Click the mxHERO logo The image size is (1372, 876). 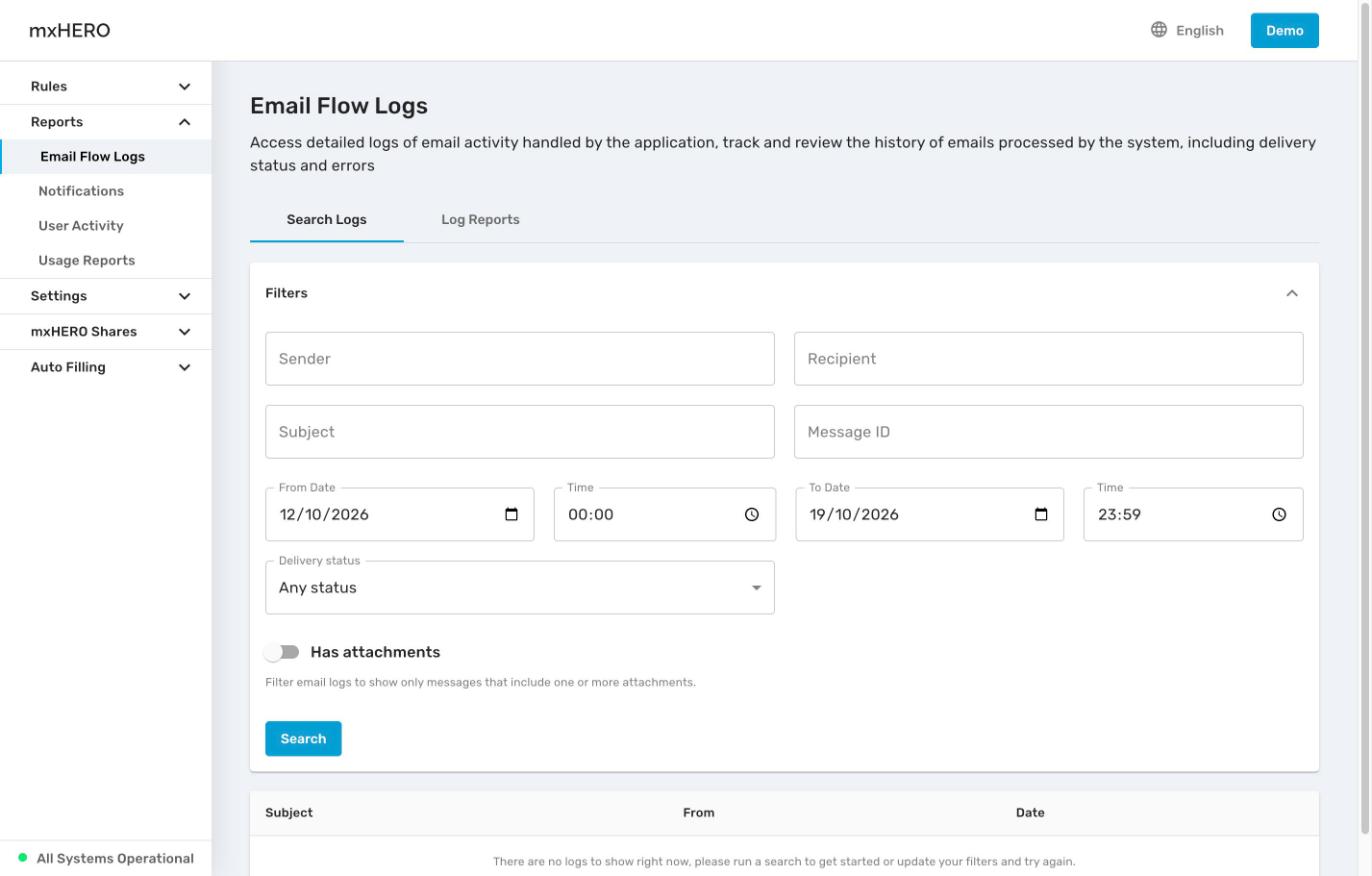[70, 30]
